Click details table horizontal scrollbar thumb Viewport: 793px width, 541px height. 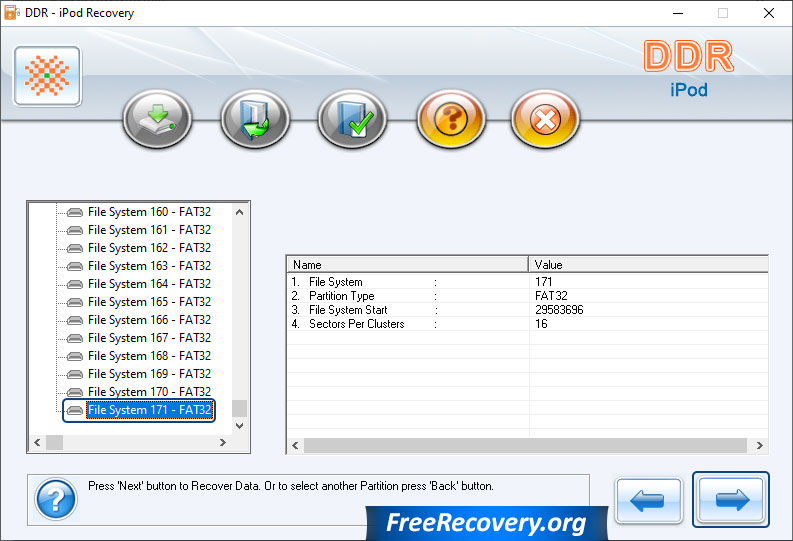pyautogui.click(x=525, y=445)
